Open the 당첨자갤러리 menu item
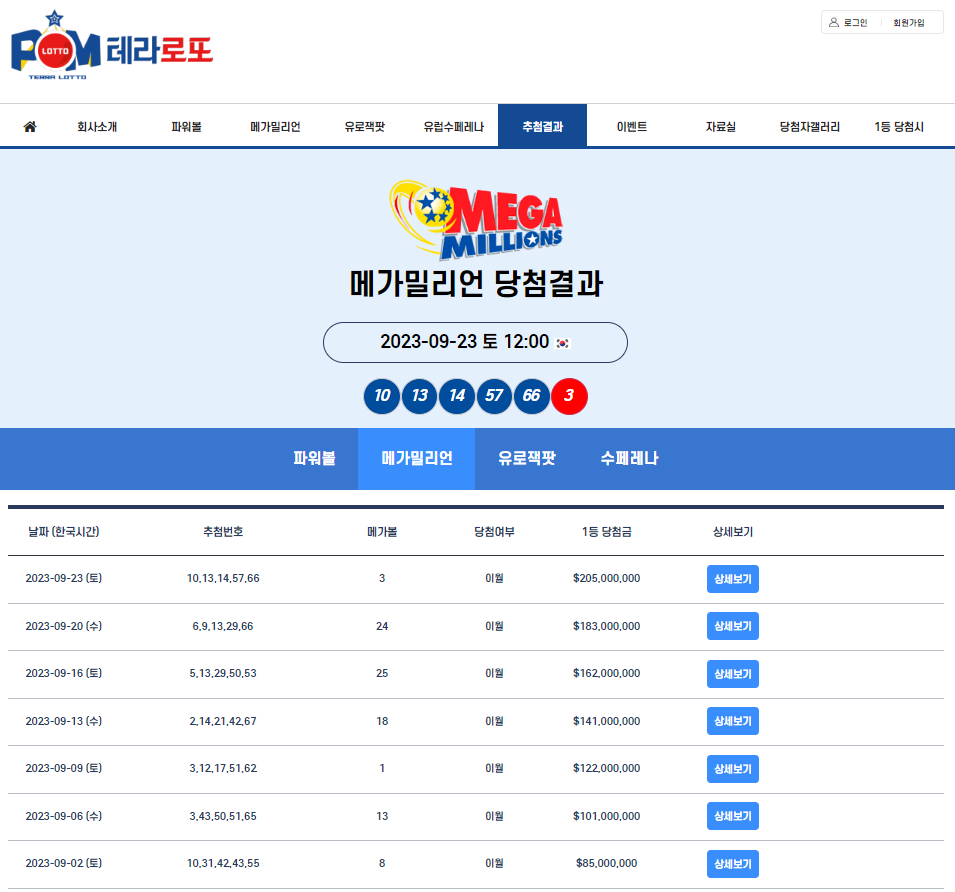This screenshot has width=955, height=892. (x=810, y=127)
